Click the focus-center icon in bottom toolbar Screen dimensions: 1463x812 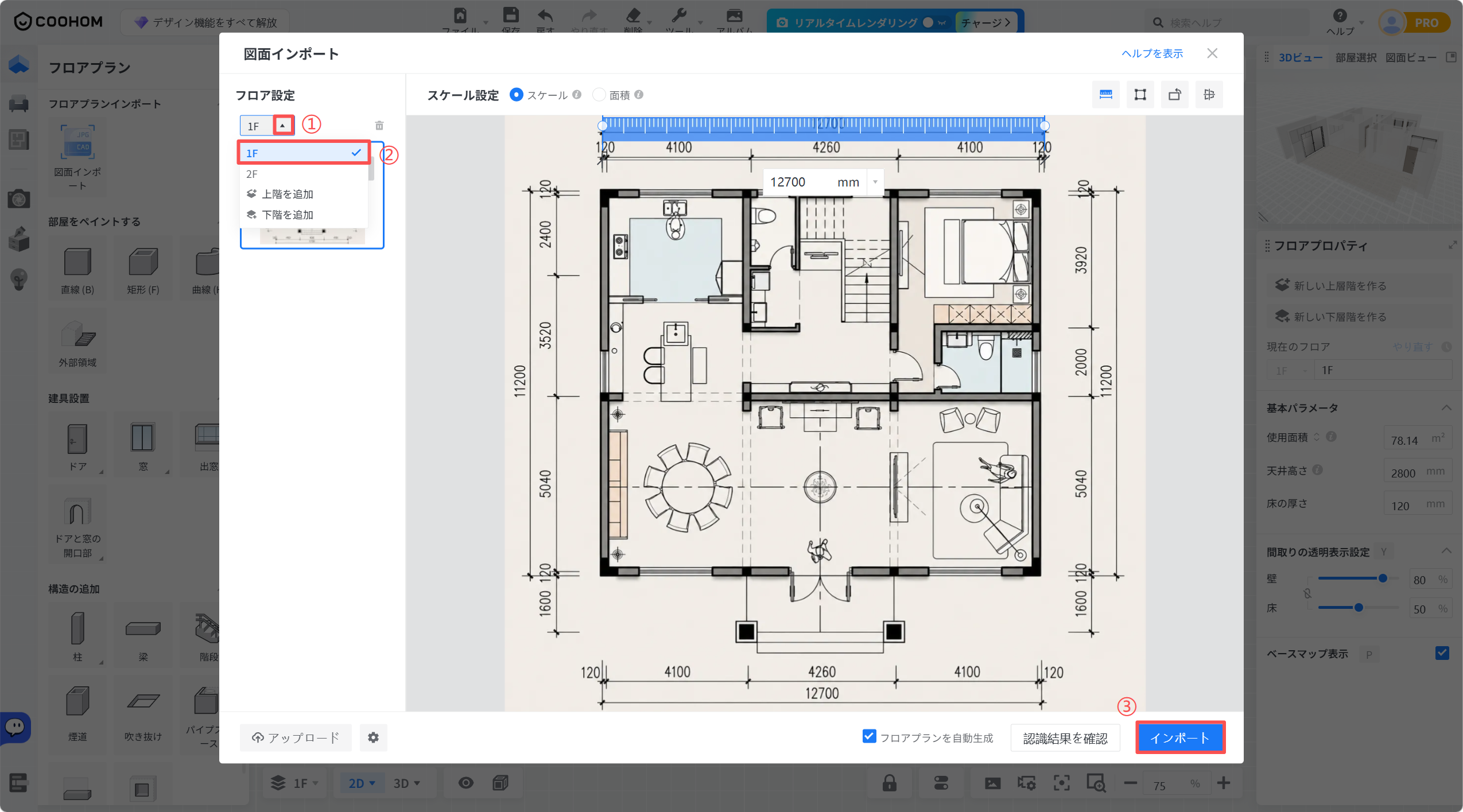(1061, 783)
